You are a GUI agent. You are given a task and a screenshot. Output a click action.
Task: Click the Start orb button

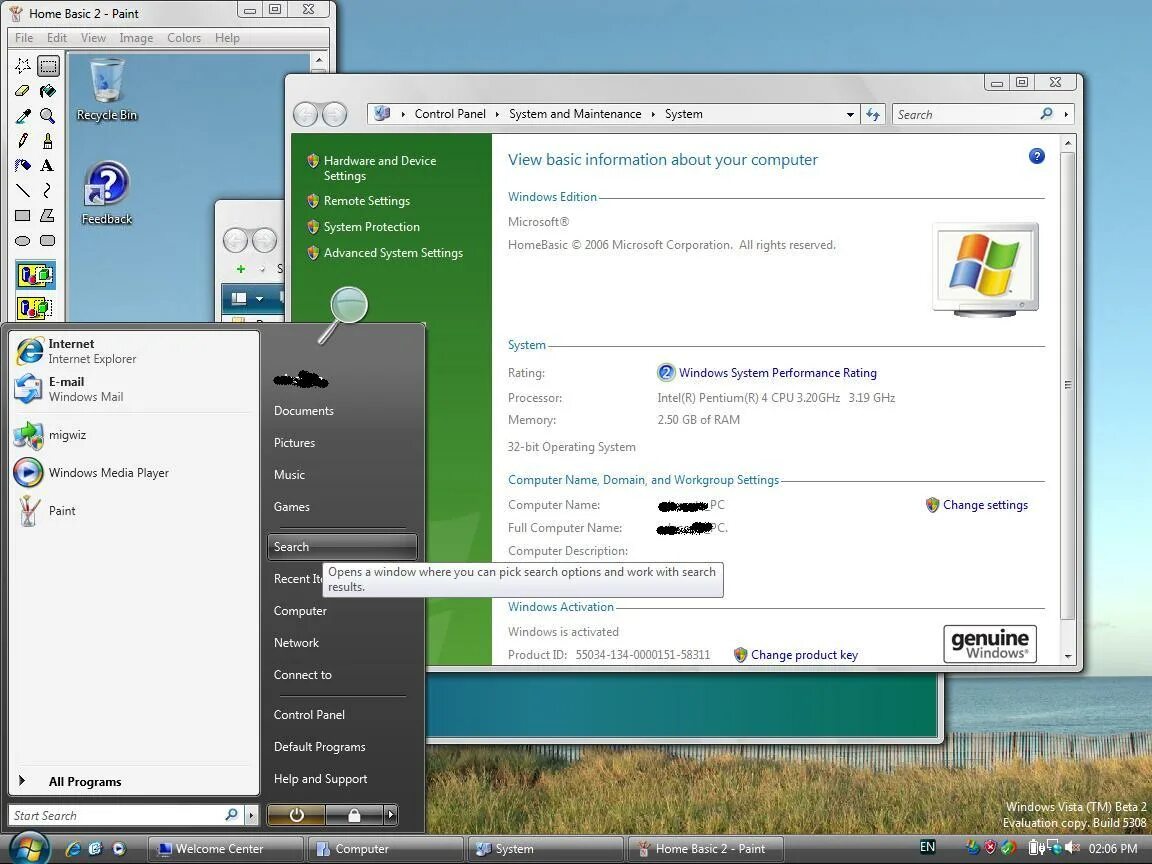tap(28, 849)
